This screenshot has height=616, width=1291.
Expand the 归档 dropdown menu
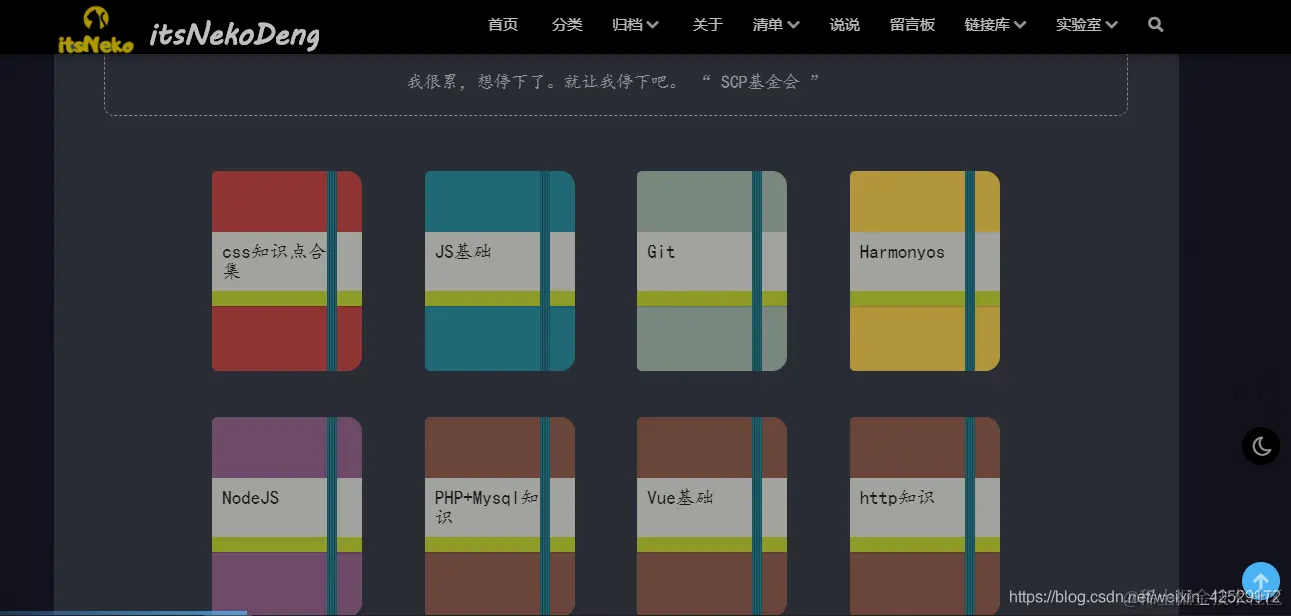coord(634,25)
